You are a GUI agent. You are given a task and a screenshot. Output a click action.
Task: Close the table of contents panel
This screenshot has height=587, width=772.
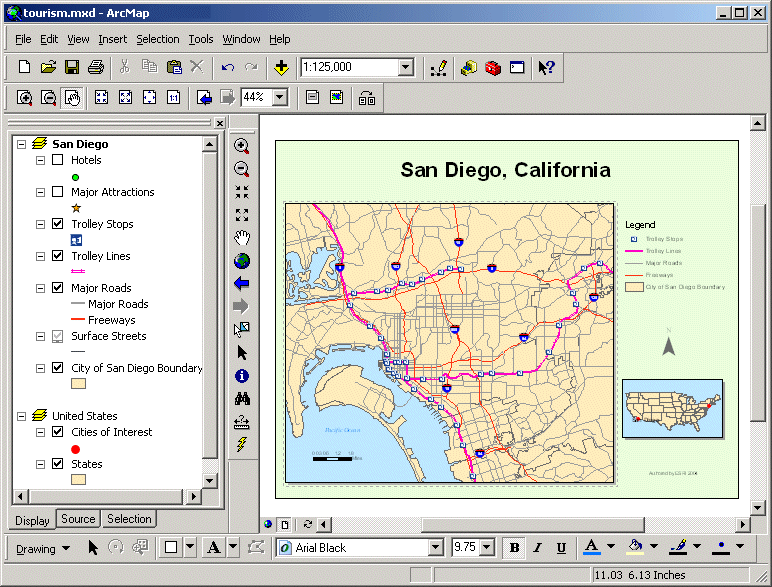[x=220, y=123]
